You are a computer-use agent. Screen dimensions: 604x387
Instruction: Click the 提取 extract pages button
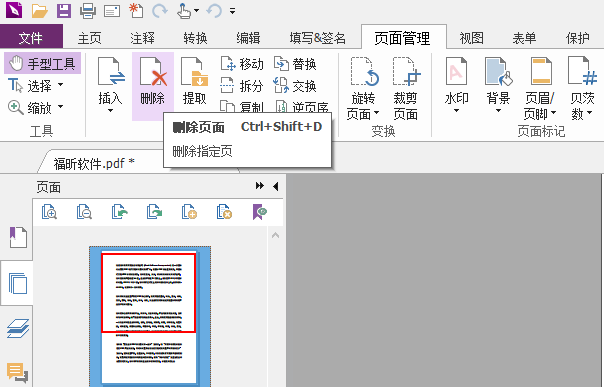(195, 82)
